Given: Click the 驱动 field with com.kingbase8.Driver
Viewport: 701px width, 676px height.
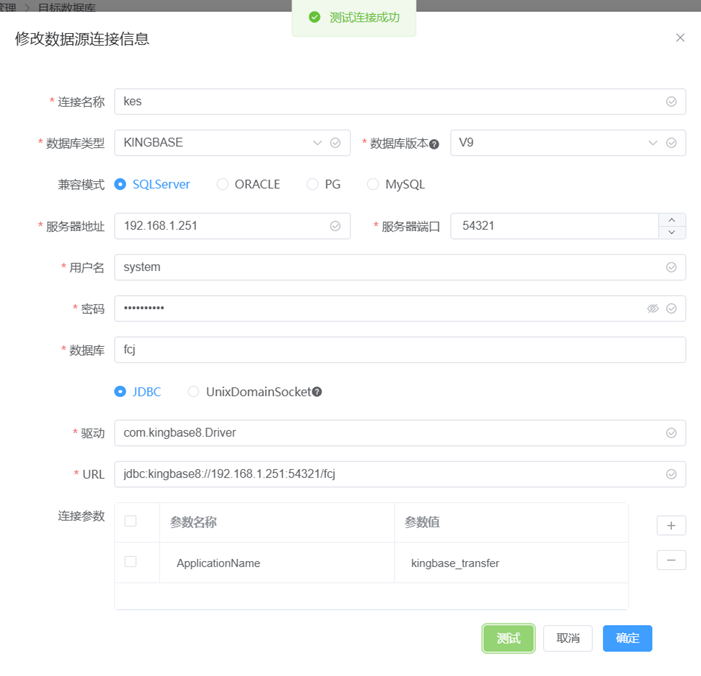Looking at the screenshot, I should pos(400,433).
